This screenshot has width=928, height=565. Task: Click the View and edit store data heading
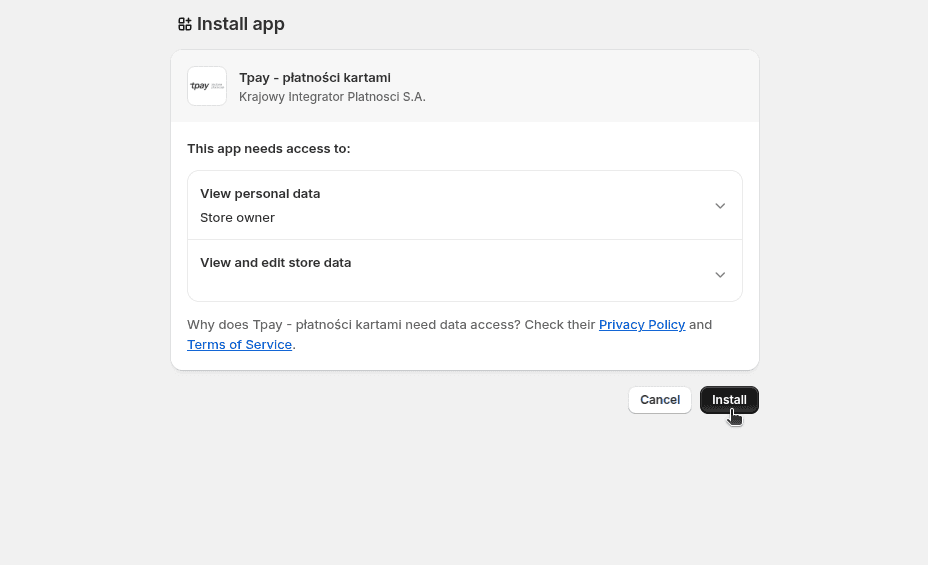coord(275,263)
